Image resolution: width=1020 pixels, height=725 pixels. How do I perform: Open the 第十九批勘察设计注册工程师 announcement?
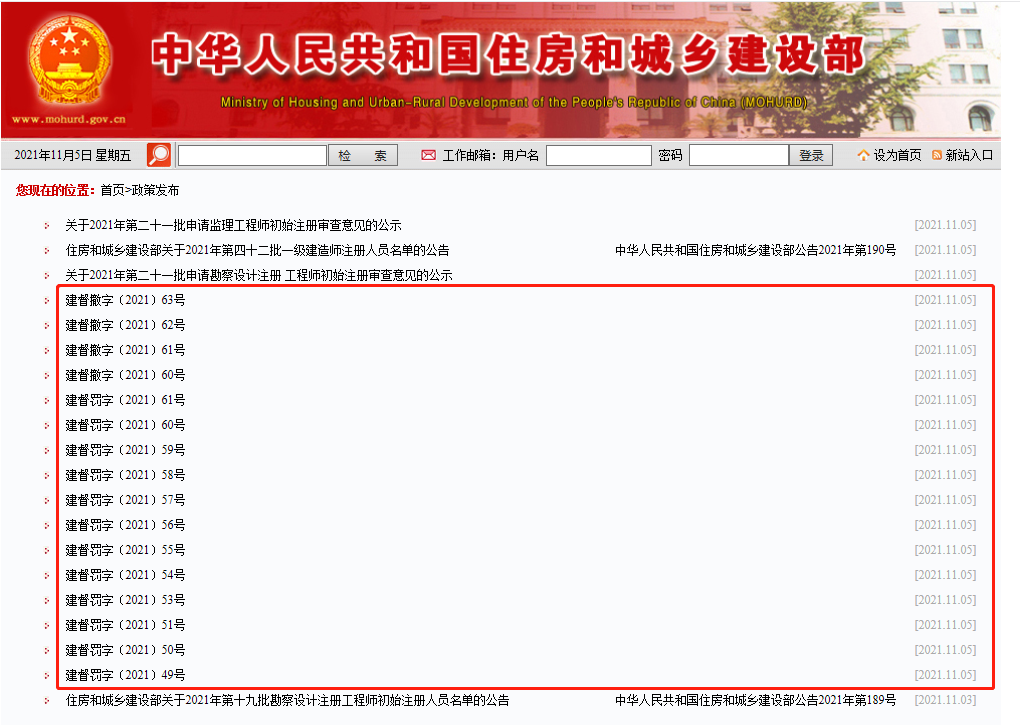[287, 700]
